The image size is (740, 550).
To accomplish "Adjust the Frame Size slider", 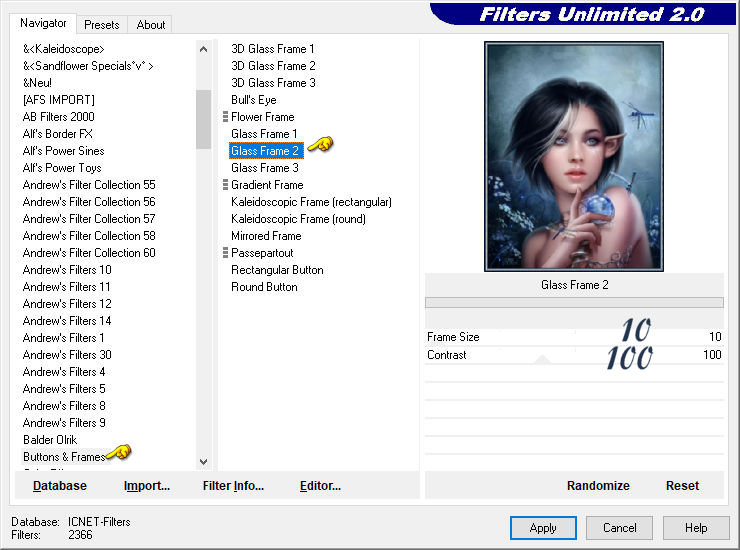I will pyautogui.click(x=574, y=337).
